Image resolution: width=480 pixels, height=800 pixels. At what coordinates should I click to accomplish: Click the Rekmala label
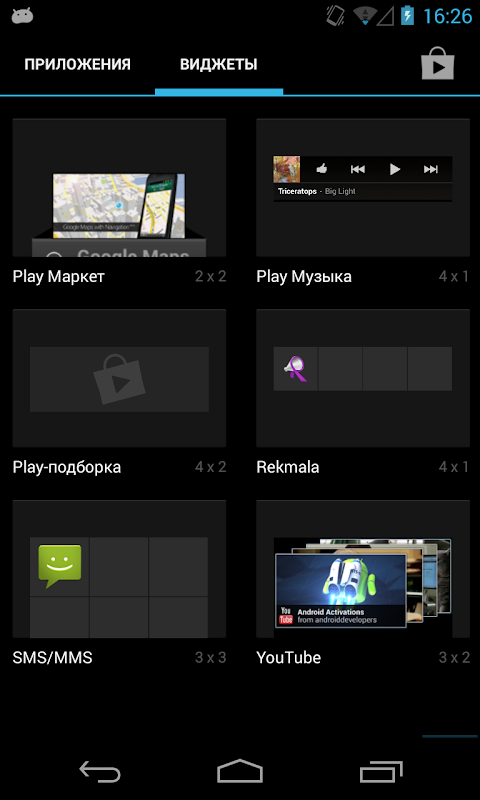288,467
